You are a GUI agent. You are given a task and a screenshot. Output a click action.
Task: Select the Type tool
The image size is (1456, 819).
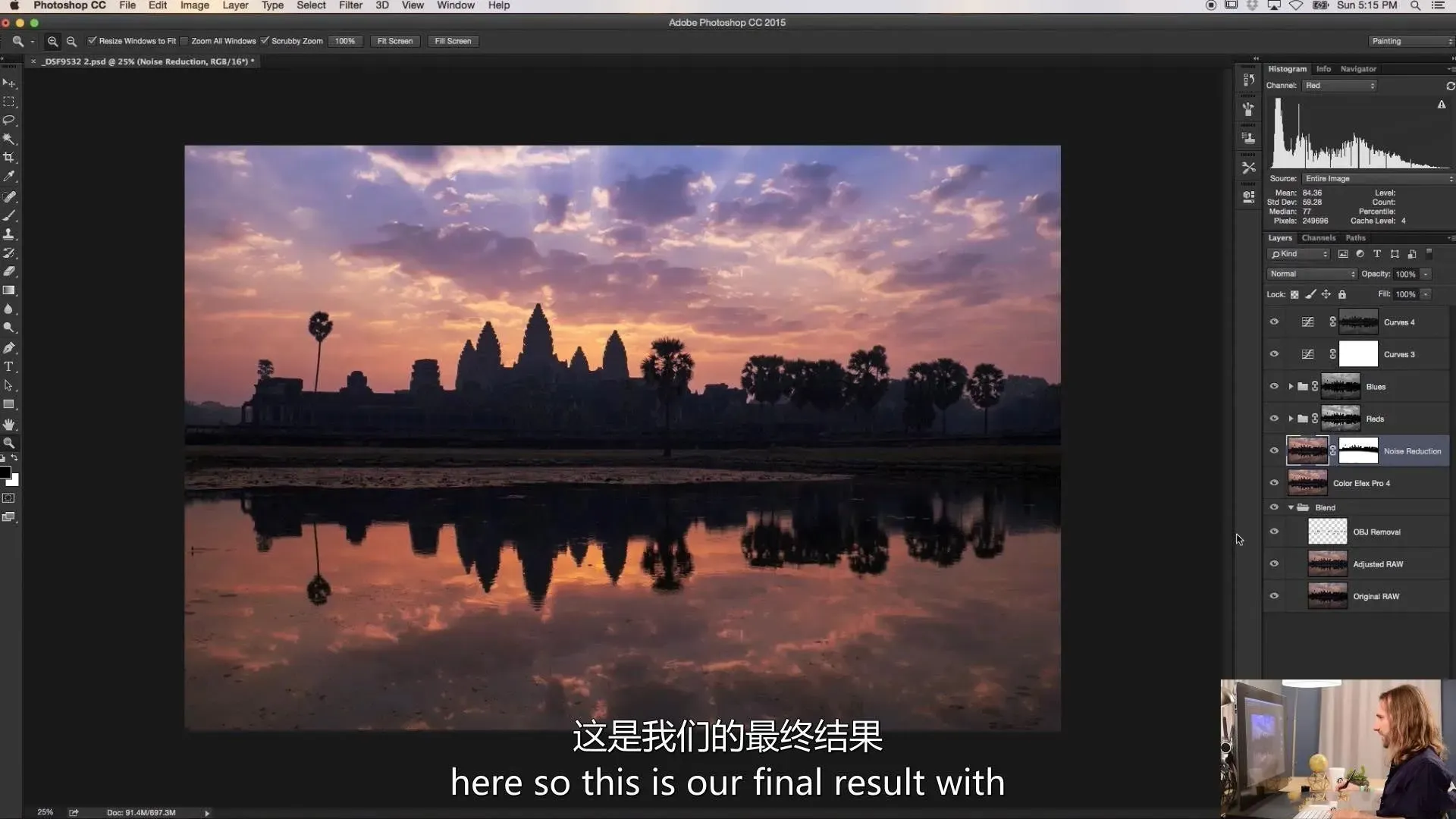tap(9, 366)
